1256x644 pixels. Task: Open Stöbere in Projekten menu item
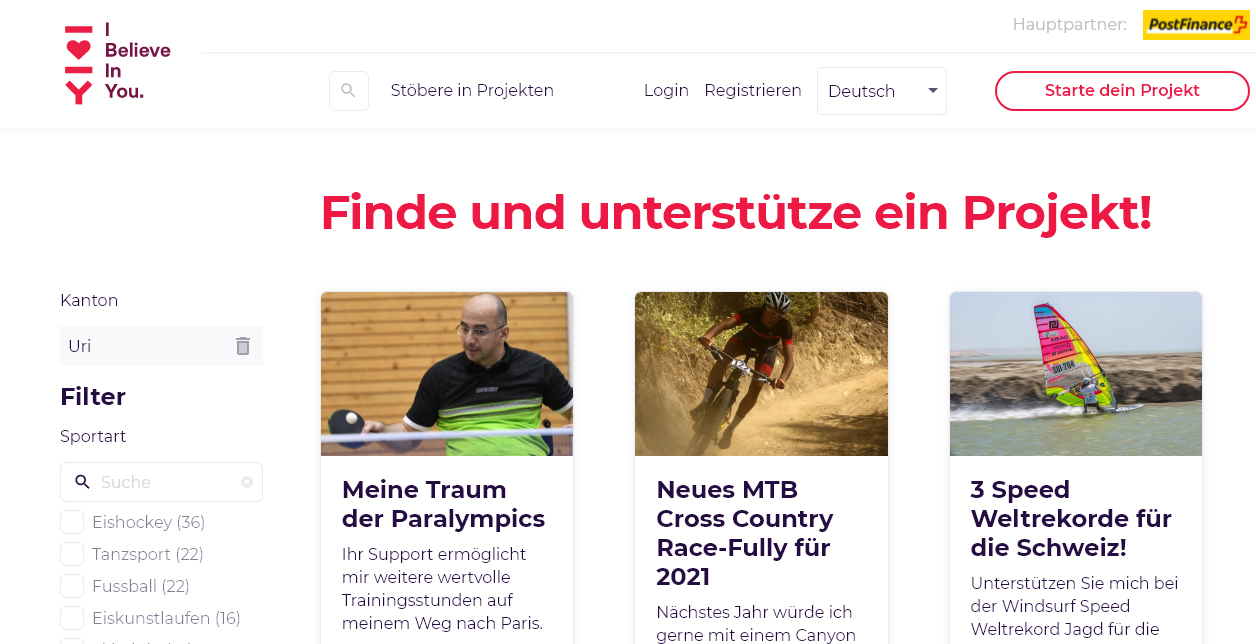[x=472, y=91]
